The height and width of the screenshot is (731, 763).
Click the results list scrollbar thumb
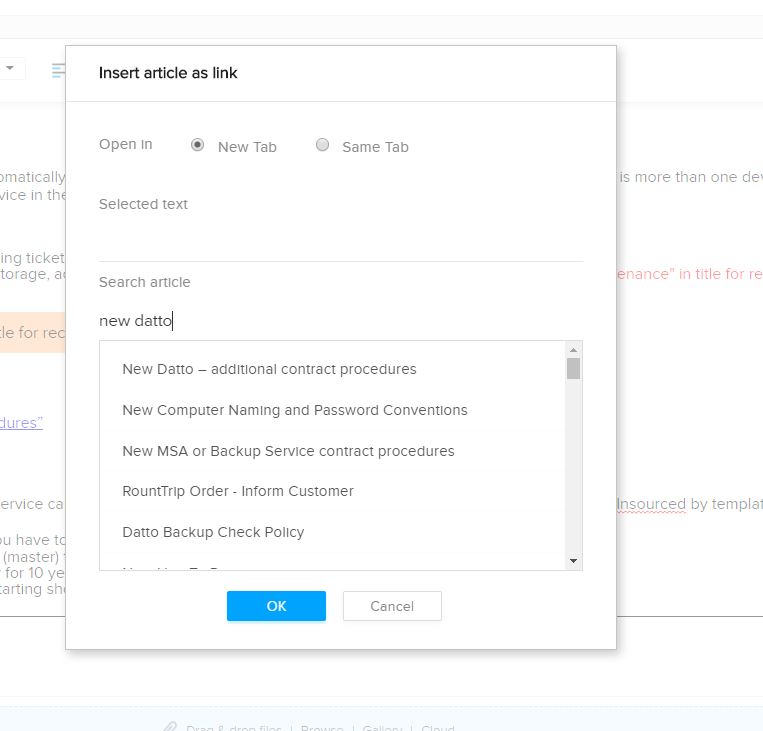[x=574, y=368]
